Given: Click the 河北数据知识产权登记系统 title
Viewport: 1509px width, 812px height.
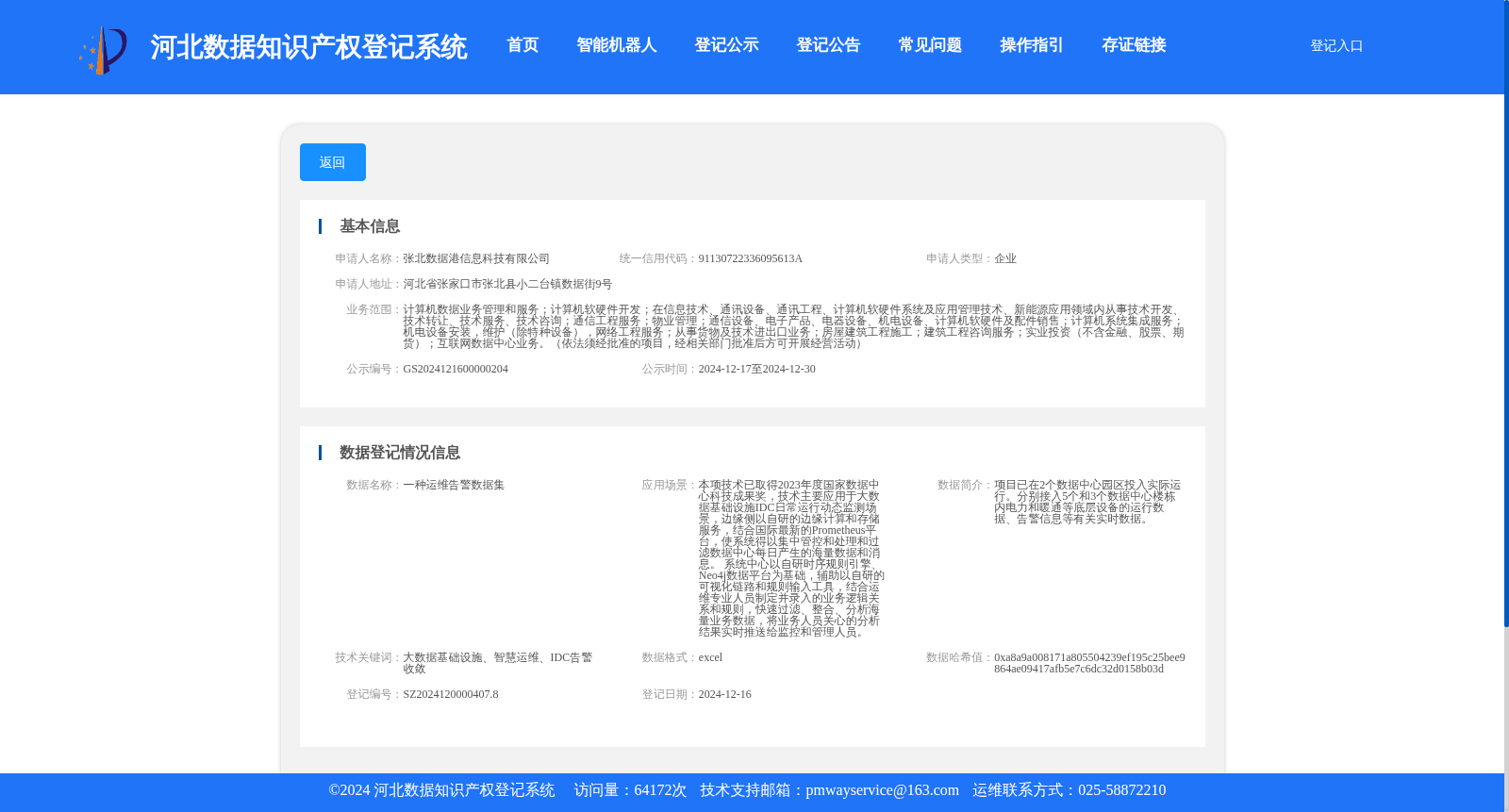Looking at the screenshot, I should [x=308, y=47].
